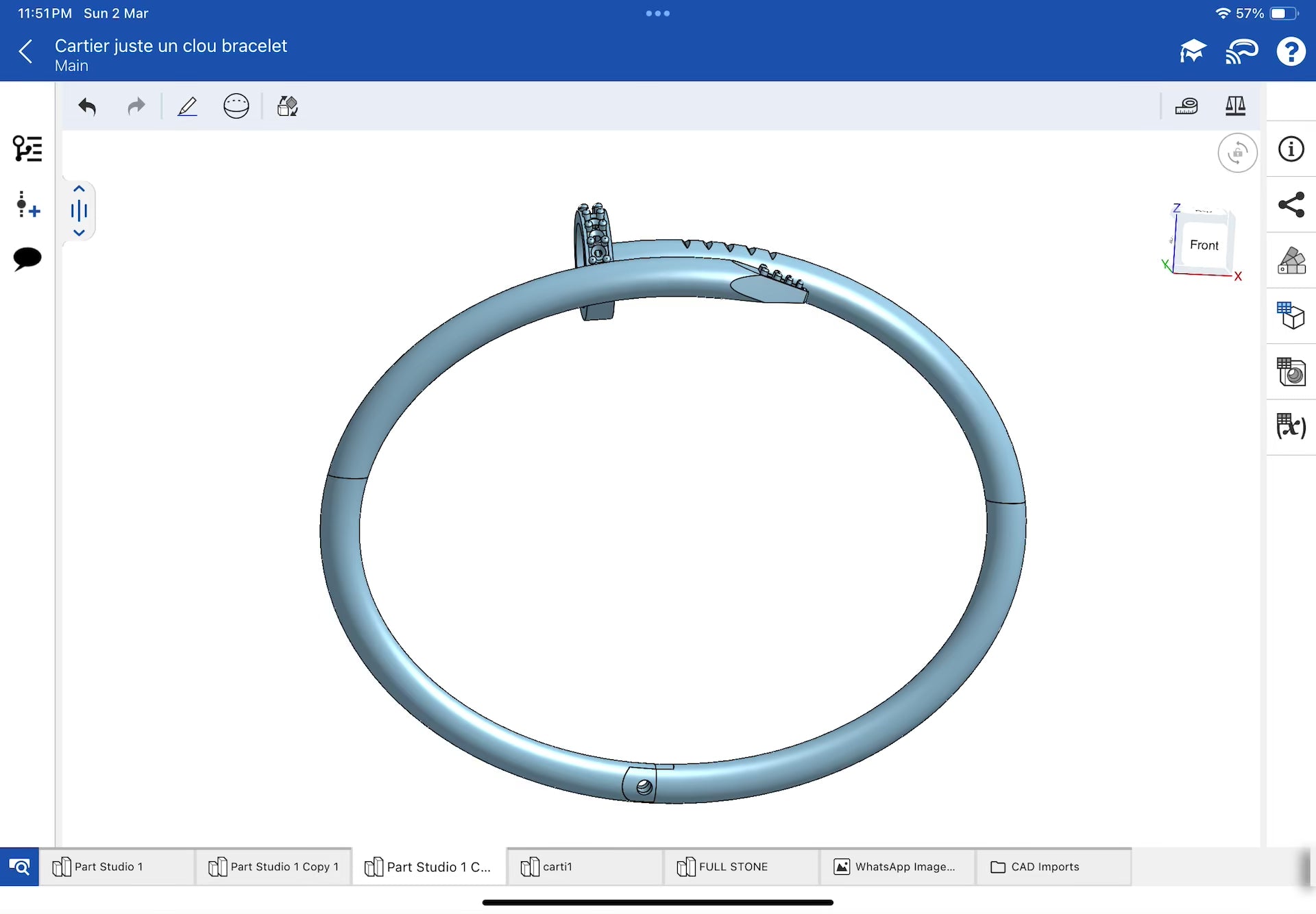Tap the redo arrow icon
This screenshot has height=914, width=1316.
pyautogui.click(x=136, y=106)
